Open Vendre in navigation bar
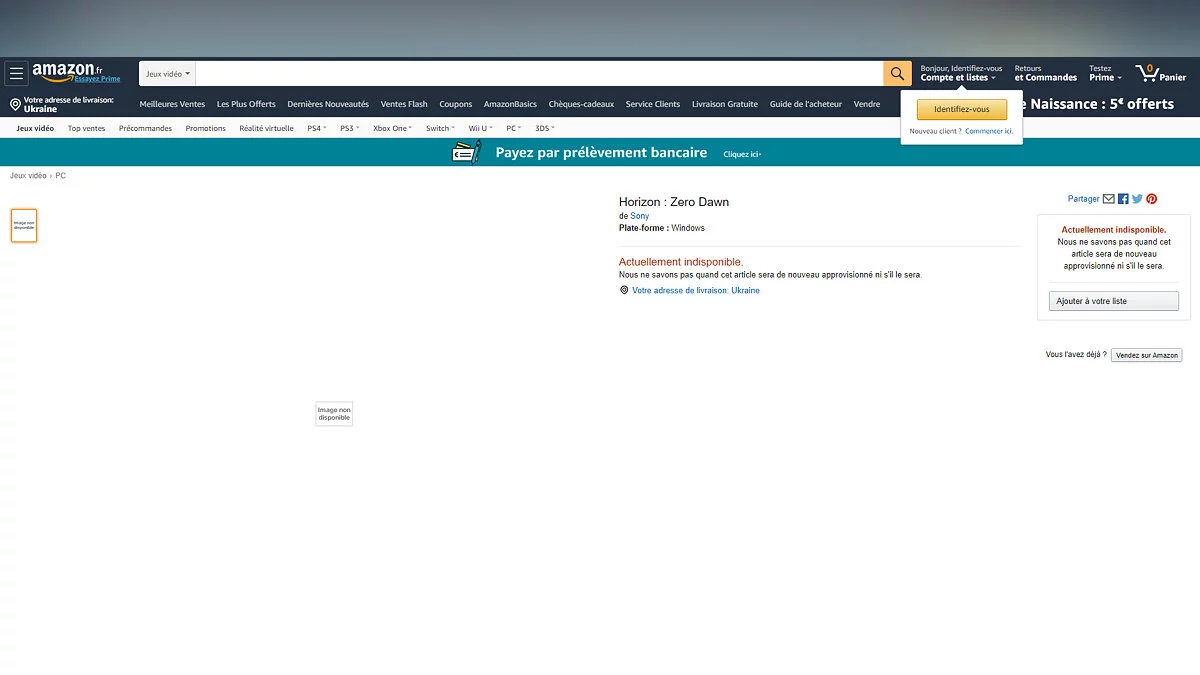Viewport: 1200px width, 675px height. point(867,104)
